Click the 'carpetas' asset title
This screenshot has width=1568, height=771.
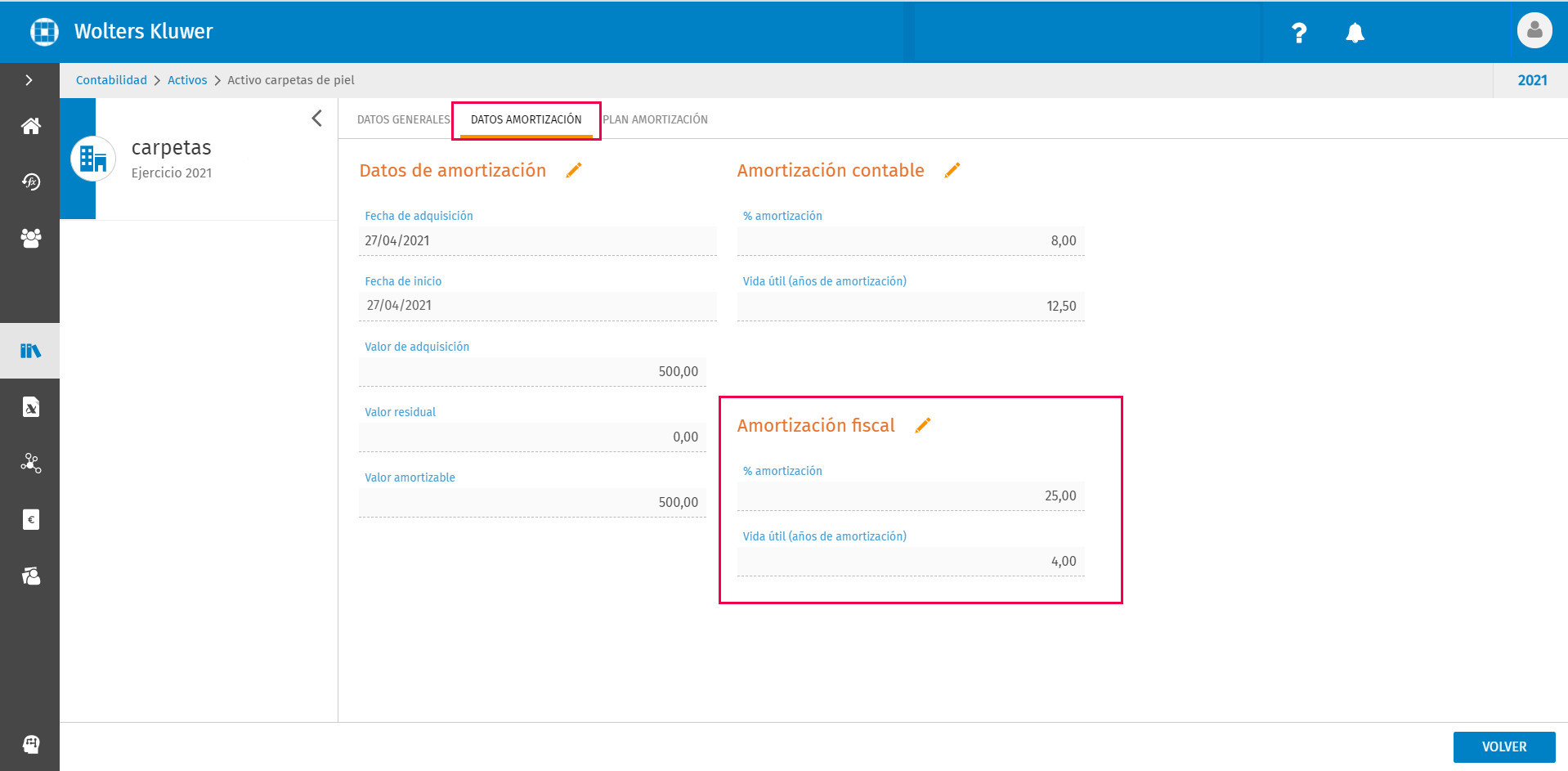coord(172,148)
